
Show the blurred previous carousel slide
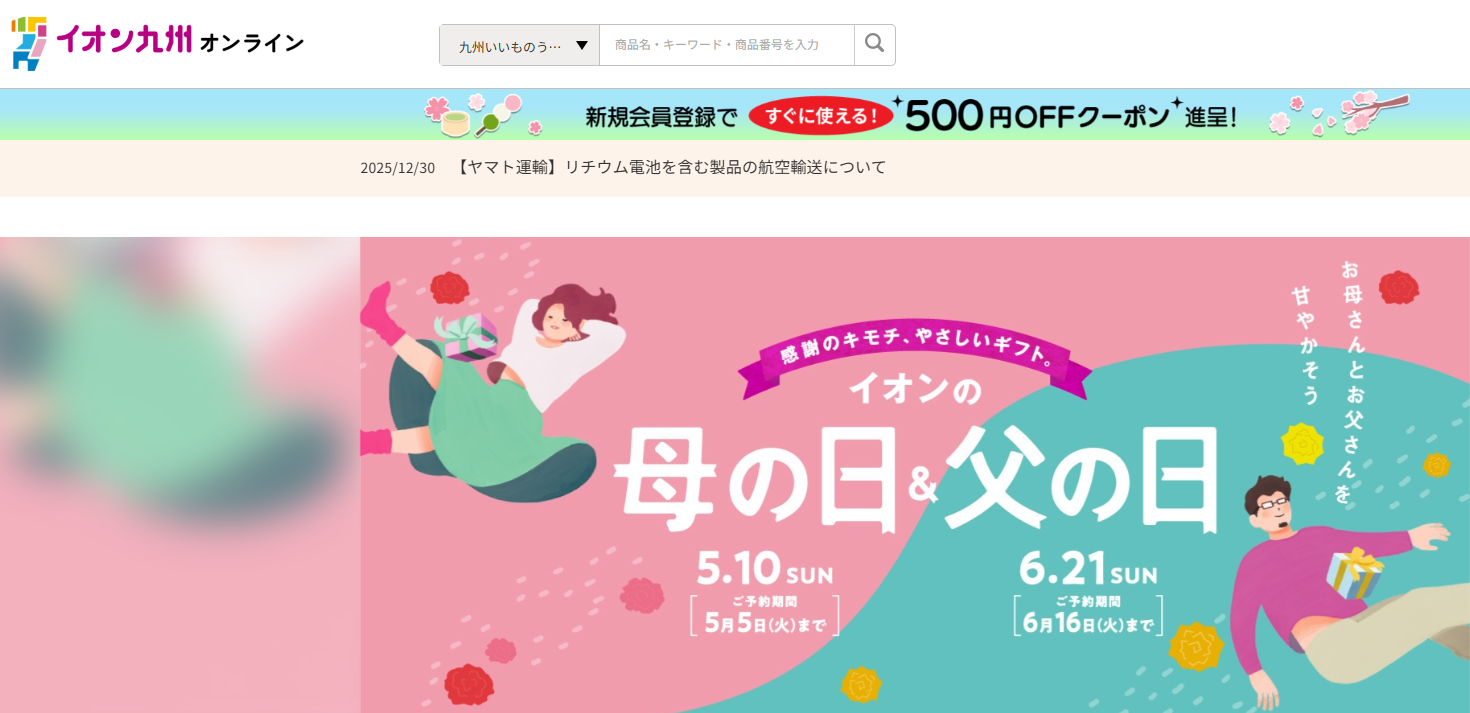pos(180,475)
